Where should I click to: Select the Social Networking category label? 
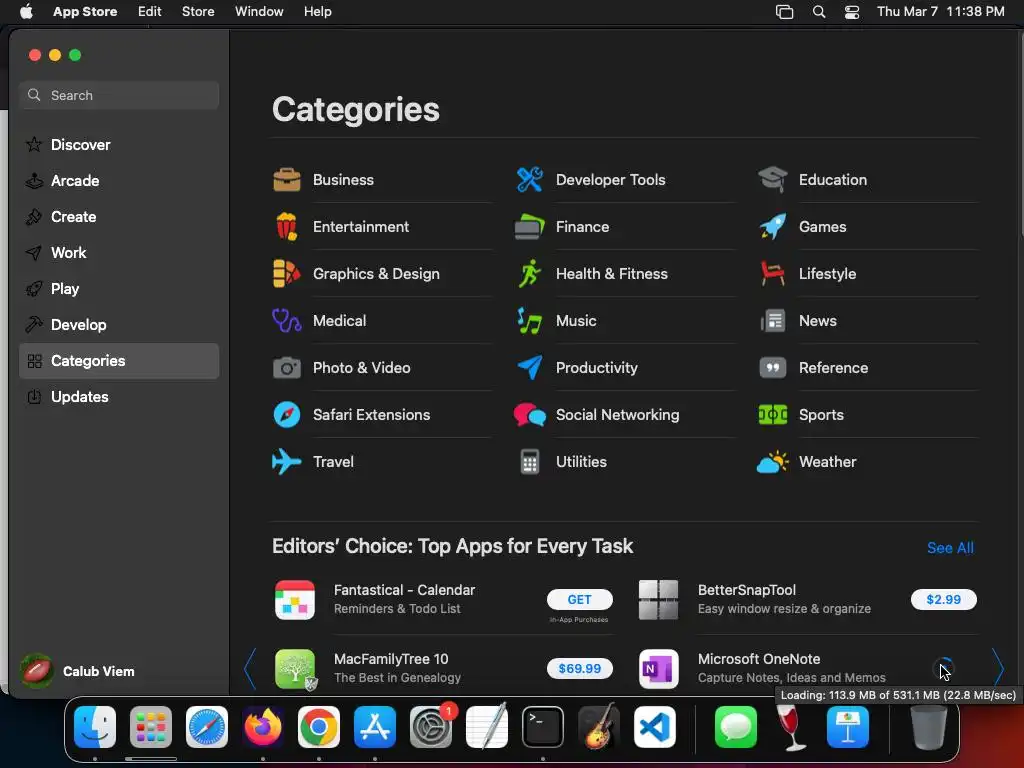pyautogui.click(x=617, y=415)
